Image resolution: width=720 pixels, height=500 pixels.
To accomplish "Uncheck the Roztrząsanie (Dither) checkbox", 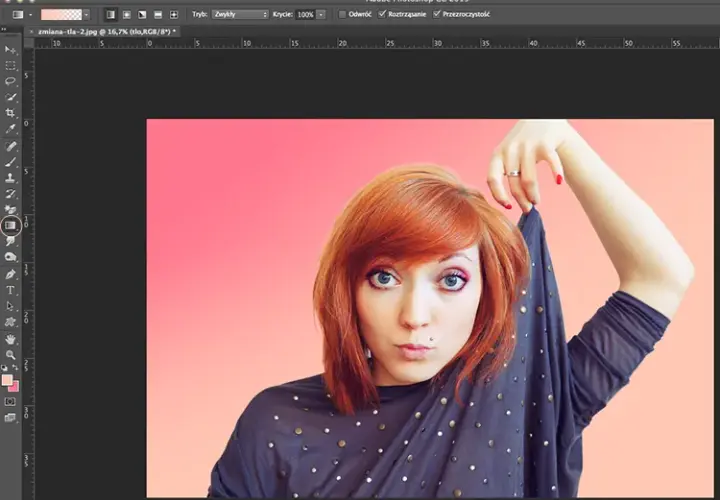I will [382, 14].
